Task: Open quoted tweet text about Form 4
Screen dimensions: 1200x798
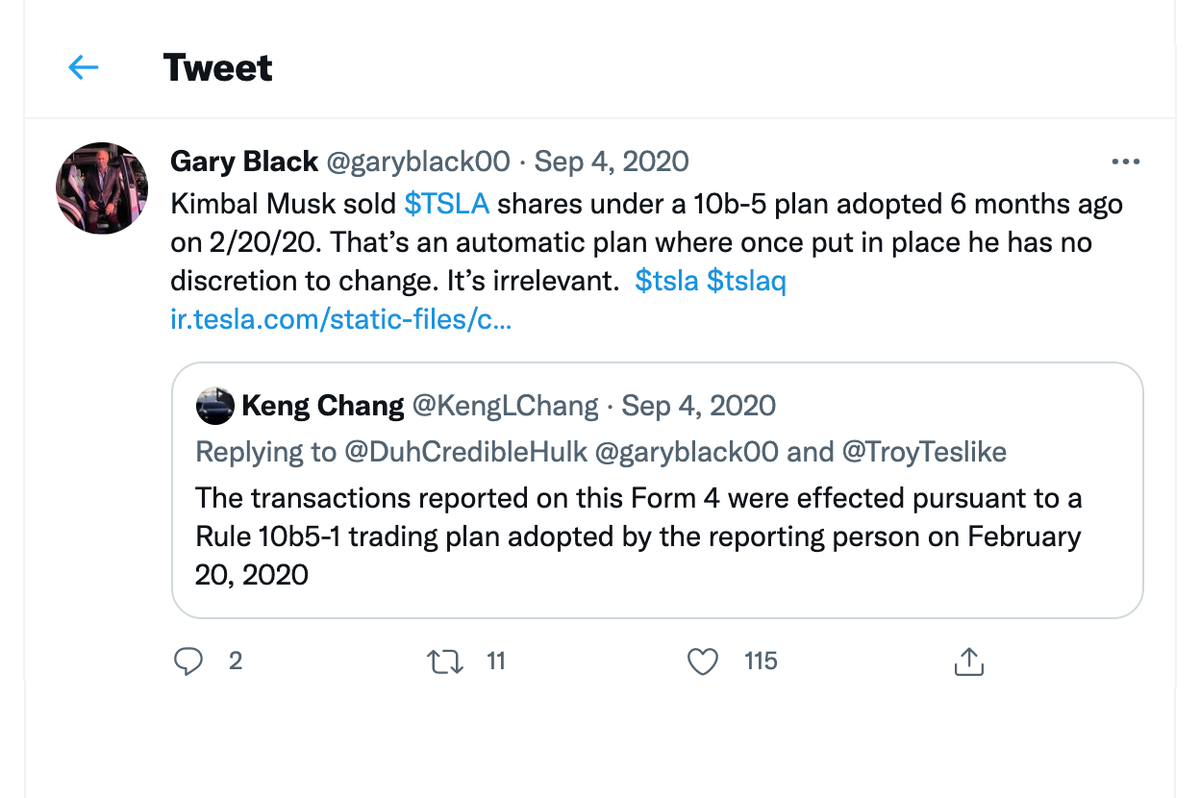Action: pos(639,536)
